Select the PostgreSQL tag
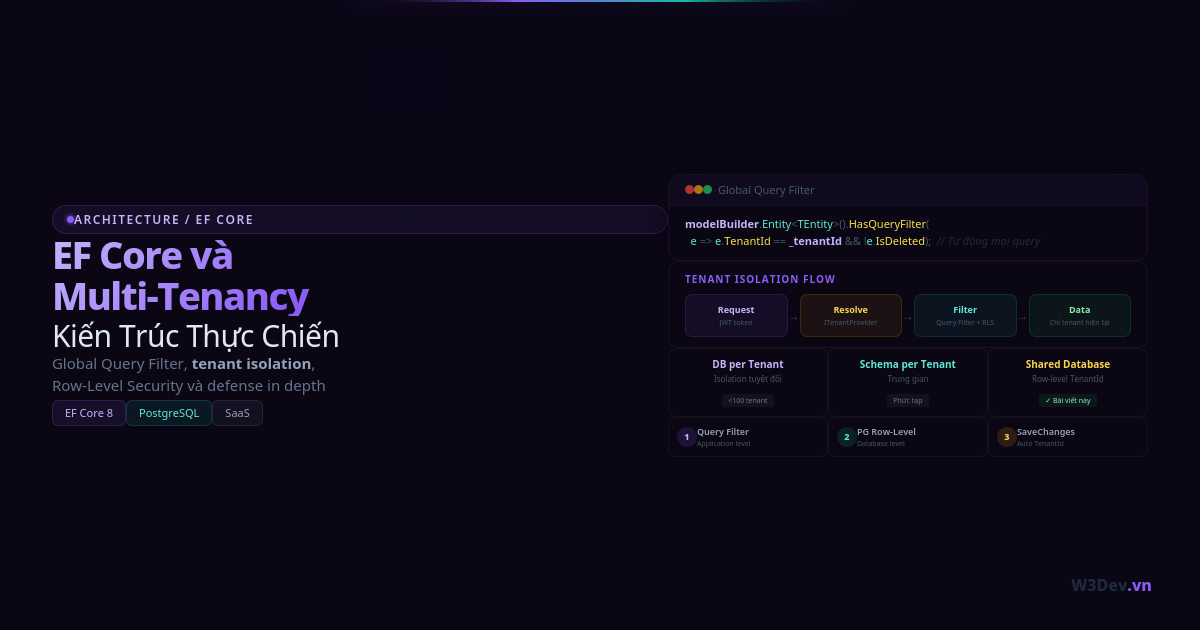The image size is (1200, 630). coord(169,413)
